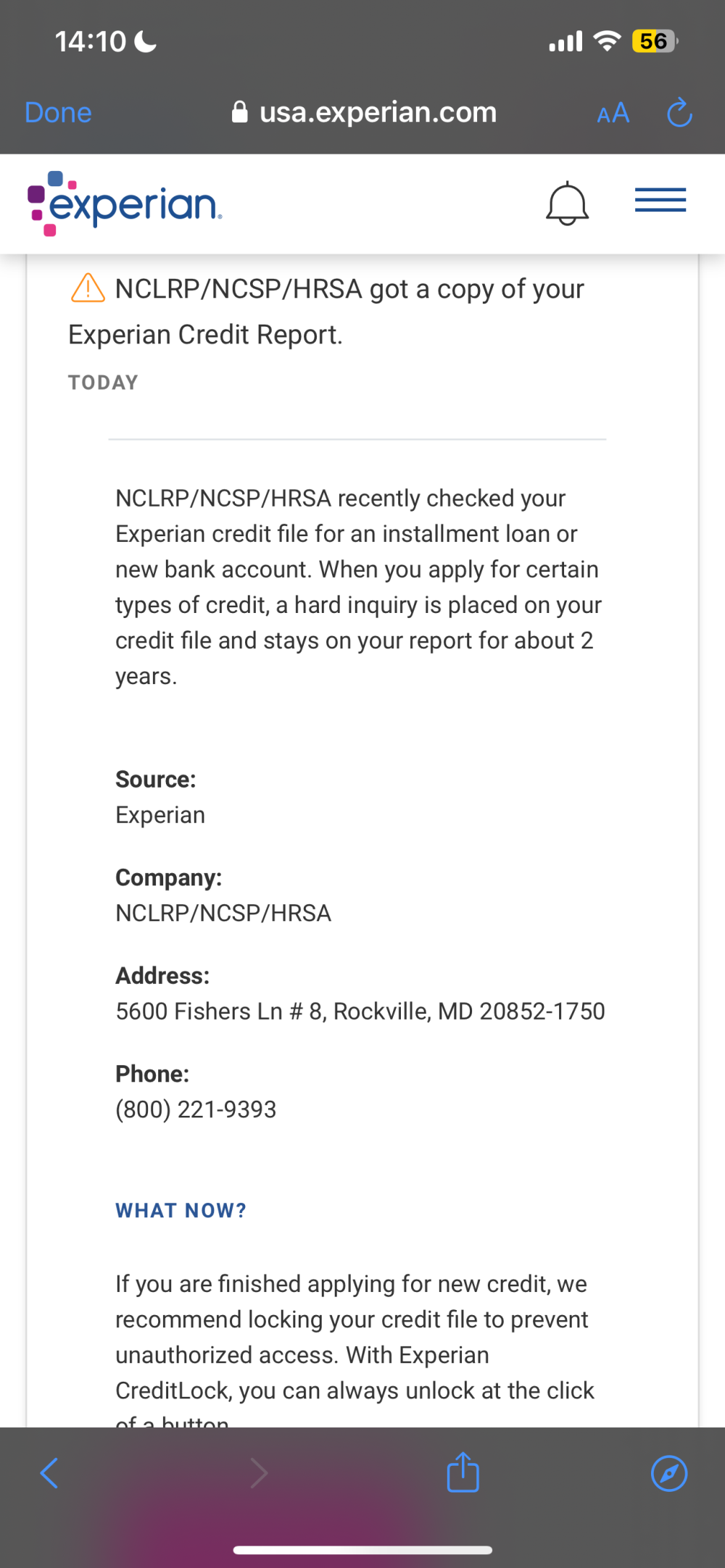This screenshot has width=725, height=1568.
Task: Open the share sheet icon
Action: (x=463, y=1472)
